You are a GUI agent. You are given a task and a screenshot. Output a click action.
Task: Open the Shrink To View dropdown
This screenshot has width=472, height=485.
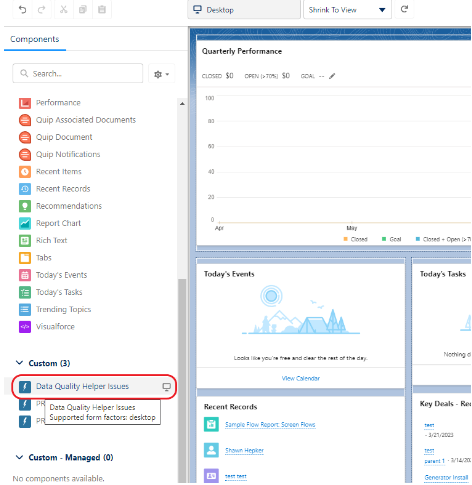347,10
